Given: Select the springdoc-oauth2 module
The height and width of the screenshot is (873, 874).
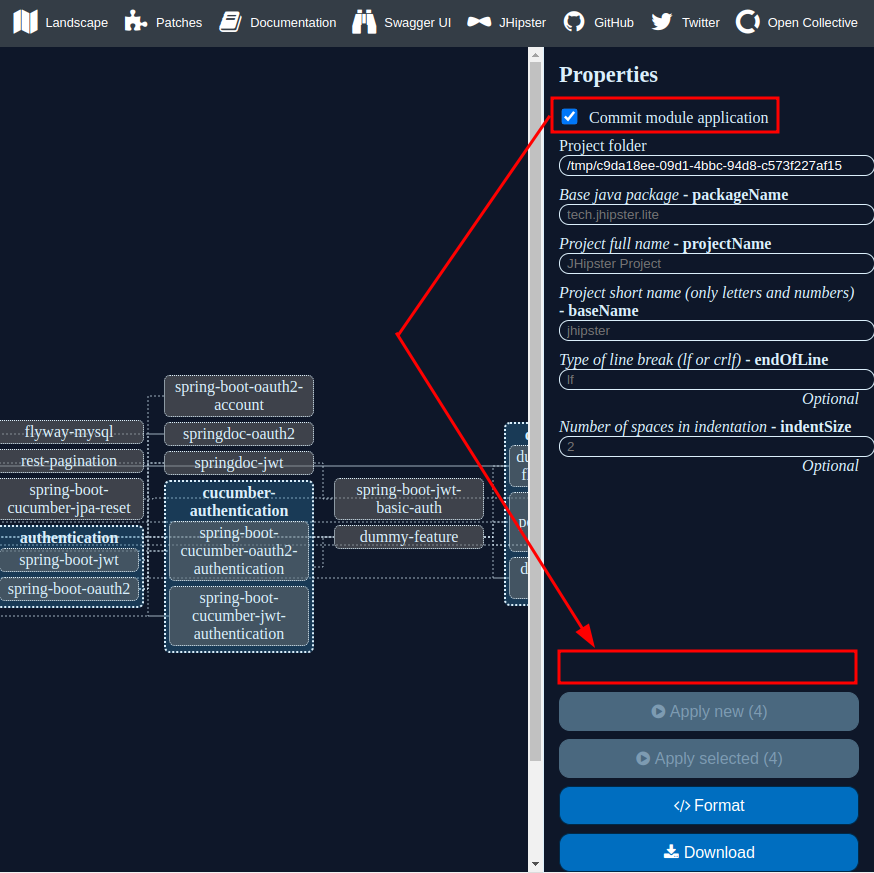Looking at the screenshot, I should point(239,434).
